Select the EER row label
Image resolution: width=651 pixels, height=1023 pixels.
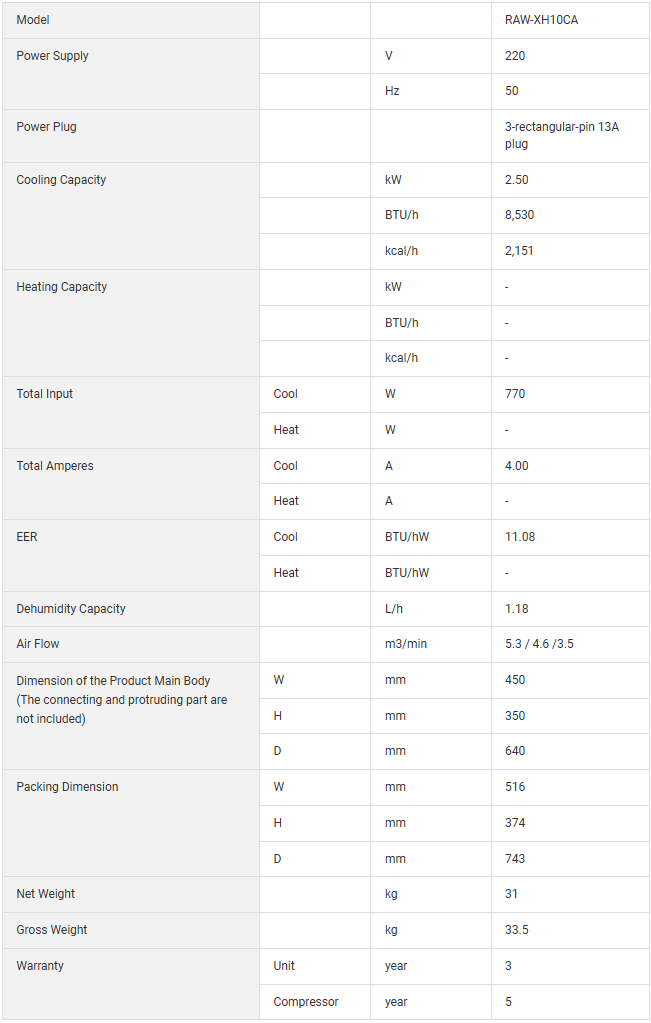pos(27,537)
